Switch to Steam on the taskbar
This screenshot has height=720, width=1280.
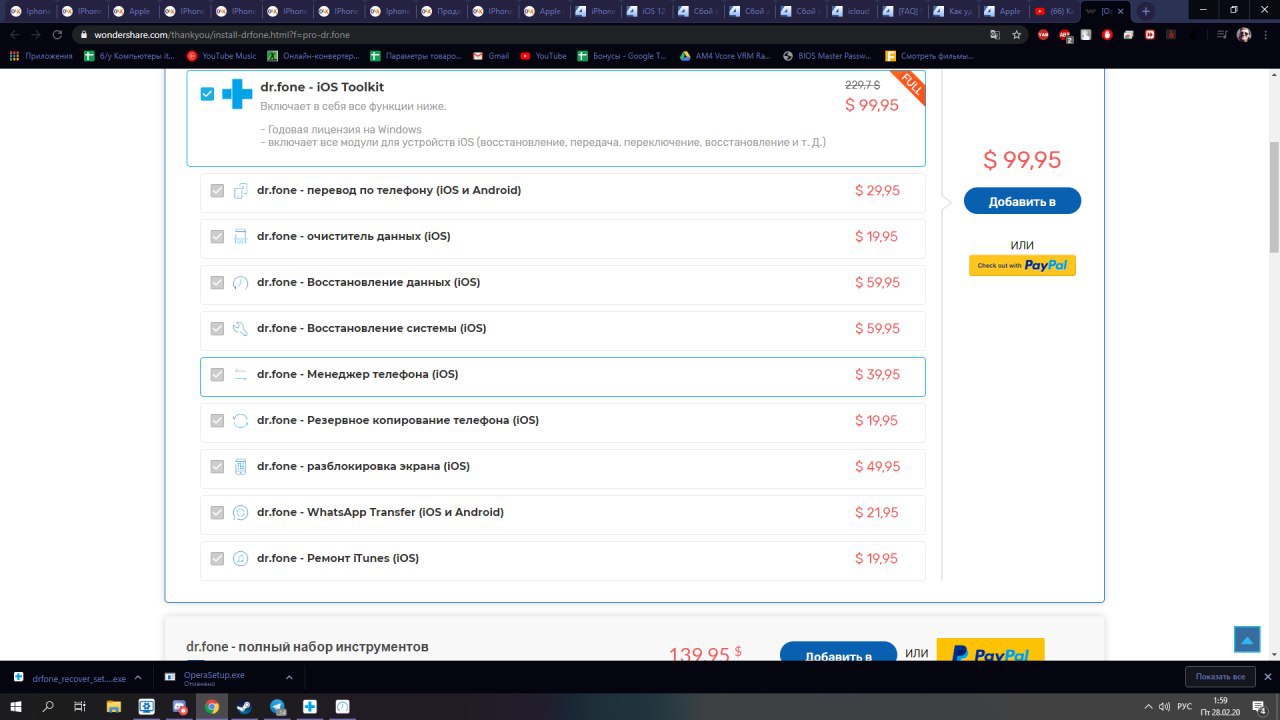(244, 706)
